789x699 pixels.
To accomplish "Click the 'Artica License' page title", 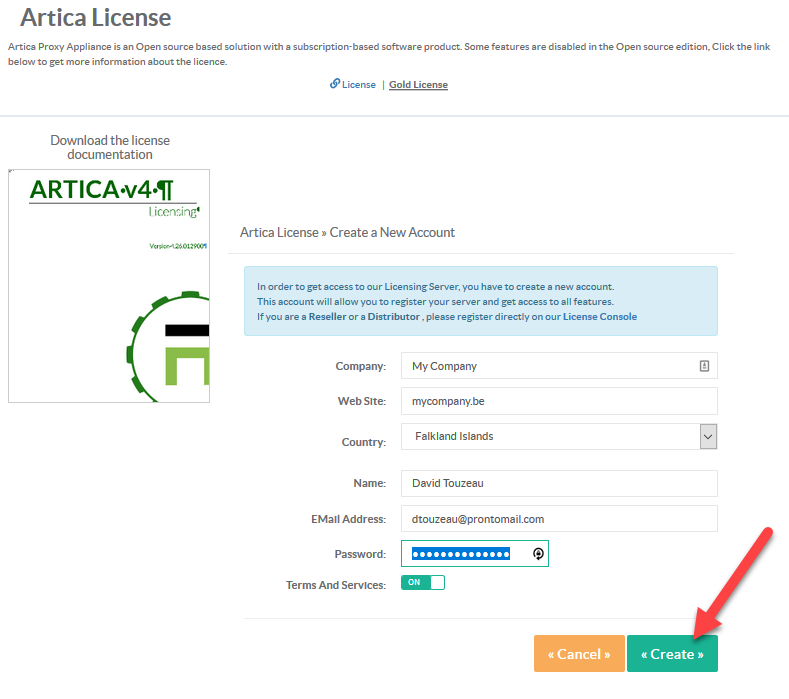I will click(96, 18).
